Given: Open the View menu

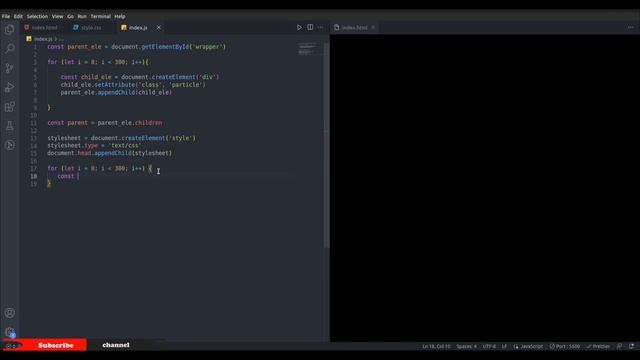Looking at the screenshot, I should click(57, 16).
